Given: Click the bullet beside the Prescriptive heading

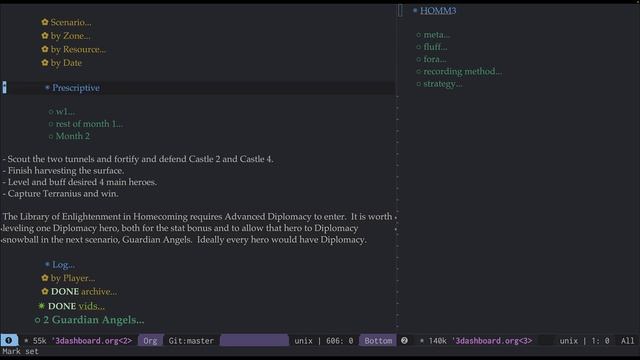Looking at the screenshot, I should [47, 87].
